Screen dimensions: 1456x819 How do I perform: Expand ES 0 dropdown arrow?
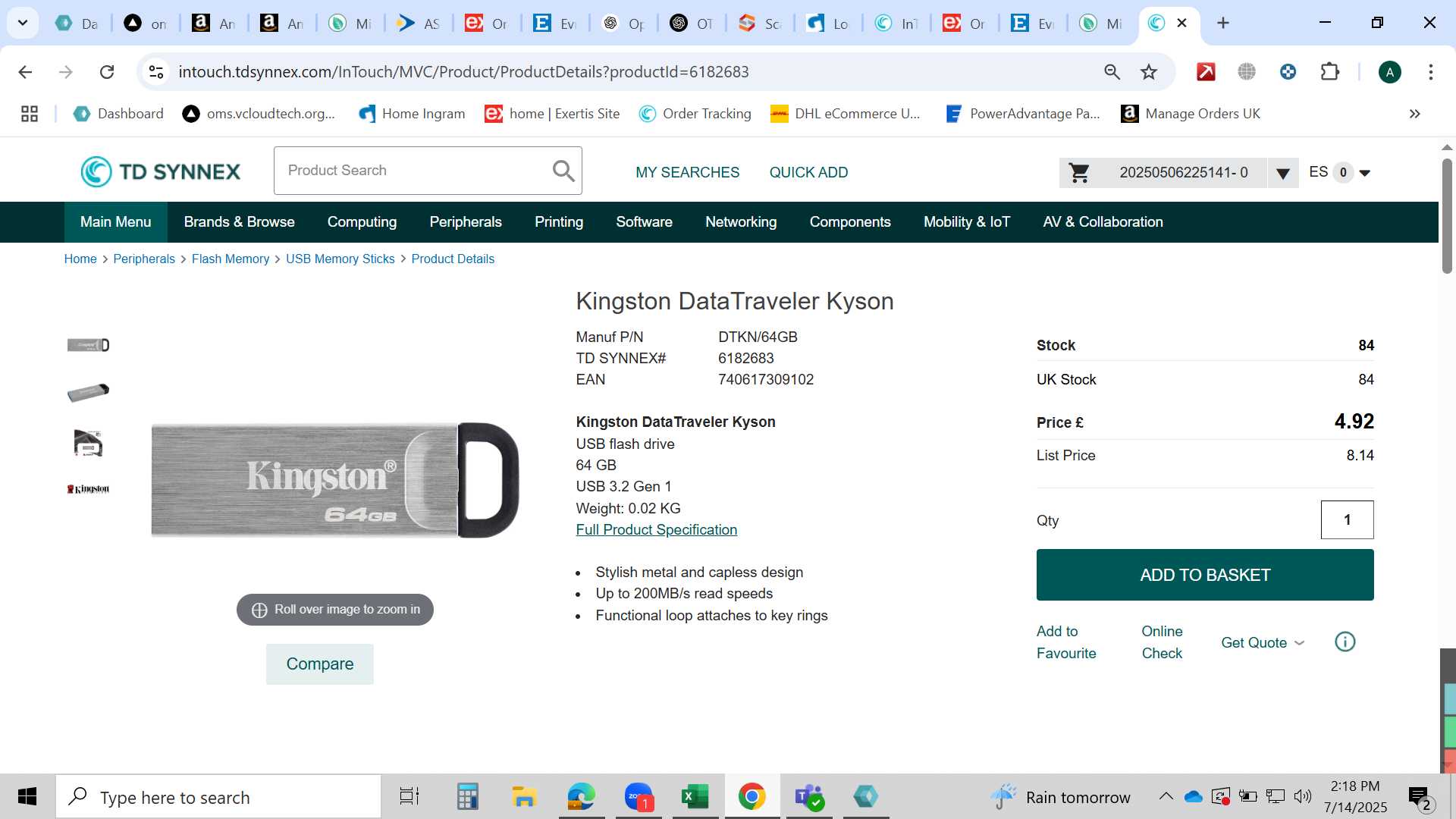pyautogui.click(x=1365, y=173)
